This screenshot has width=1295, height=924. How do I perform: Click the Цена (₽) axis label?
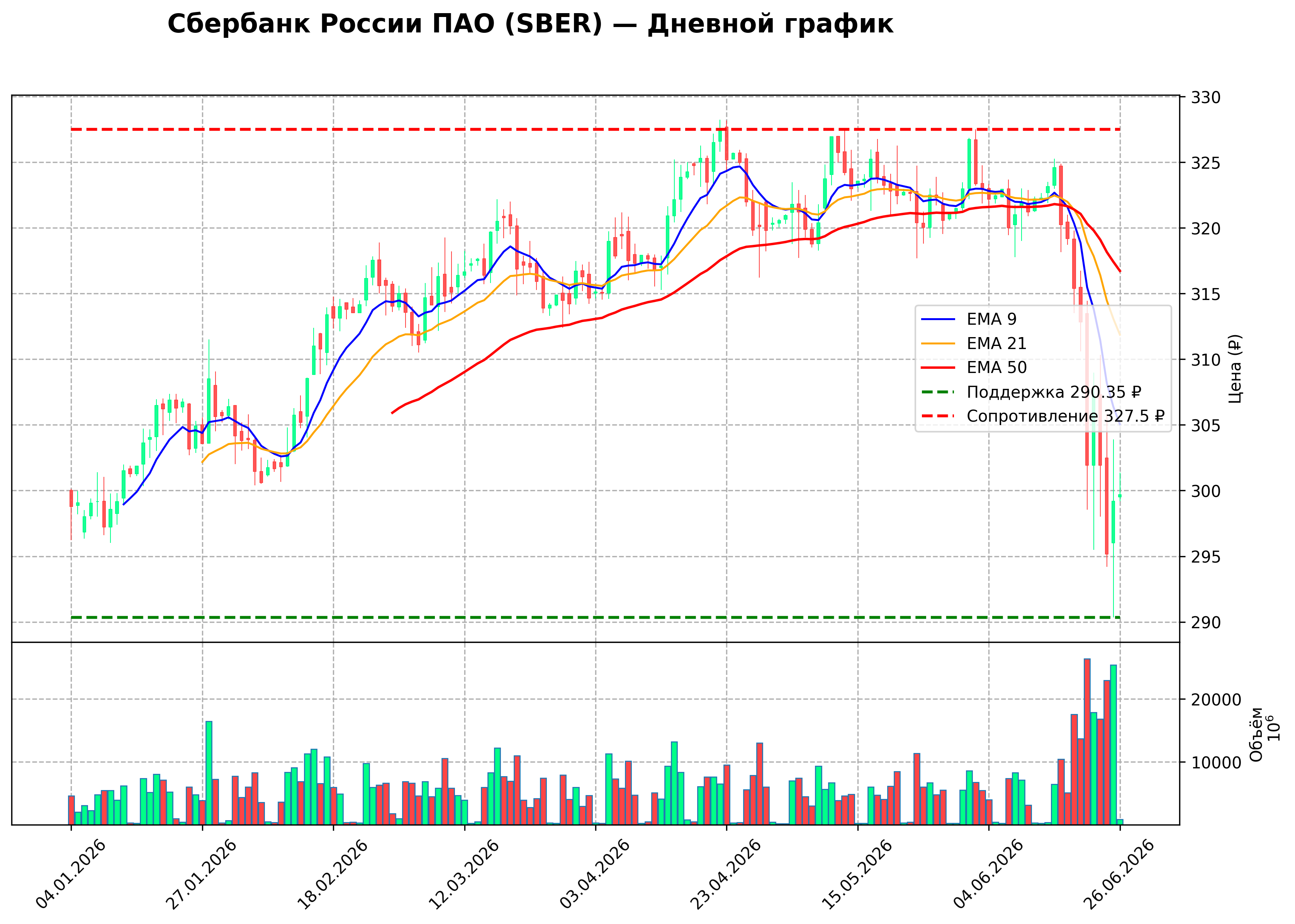[x=1235, y=369]
